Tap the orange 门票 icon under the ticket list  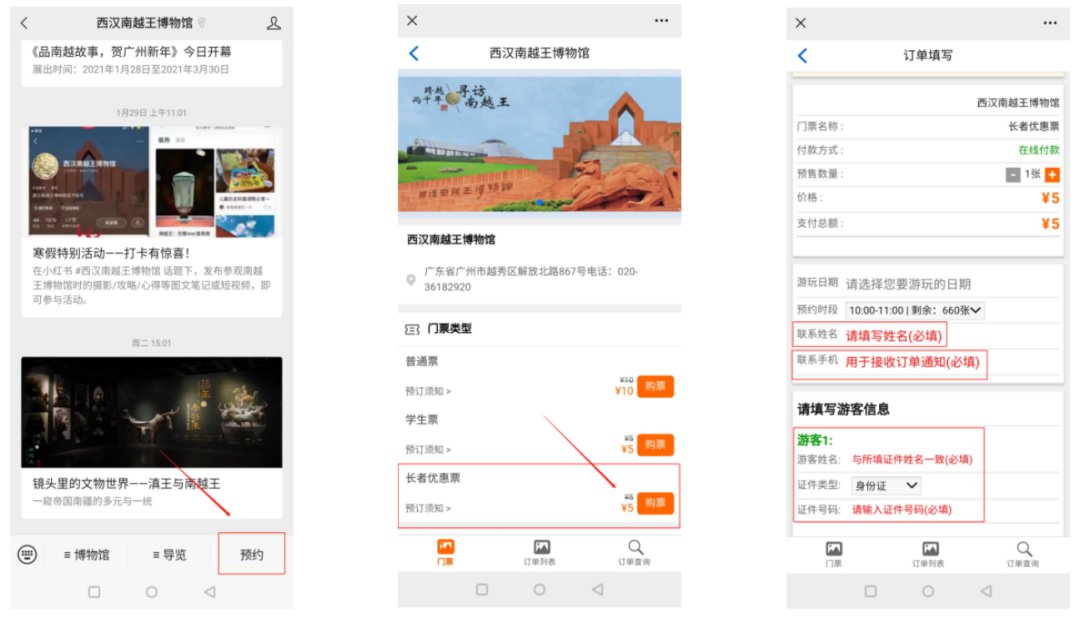(445, 547)
